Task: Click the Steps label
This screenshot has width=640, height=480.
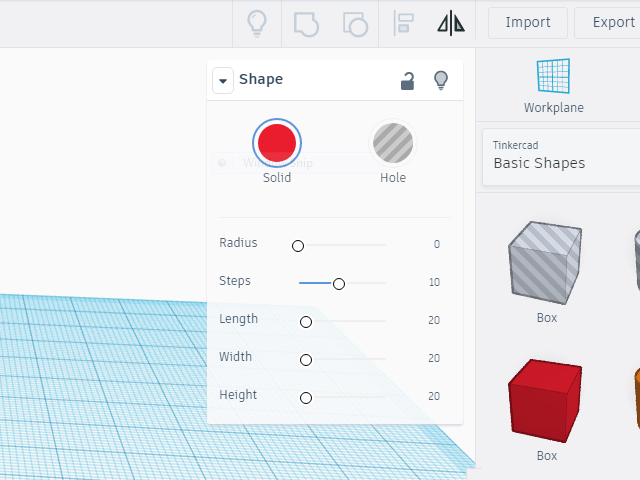Action: point(235,281)
